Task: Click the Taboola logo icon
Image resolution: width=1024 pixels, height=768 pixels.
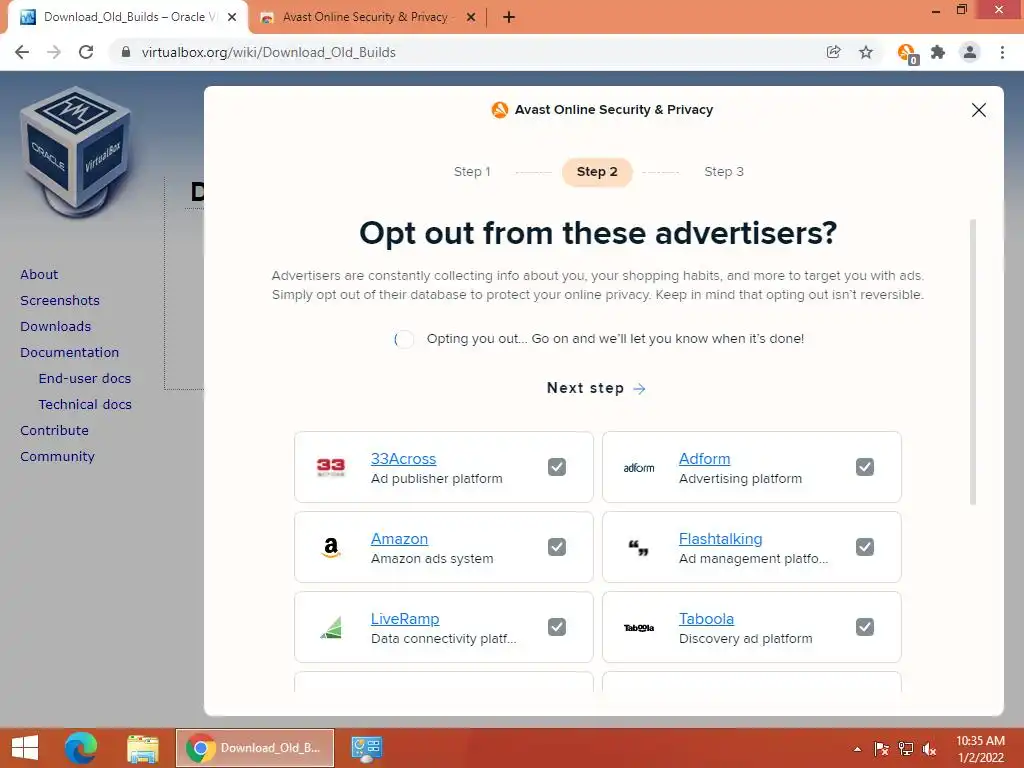Action: click(x=639, y=628)
